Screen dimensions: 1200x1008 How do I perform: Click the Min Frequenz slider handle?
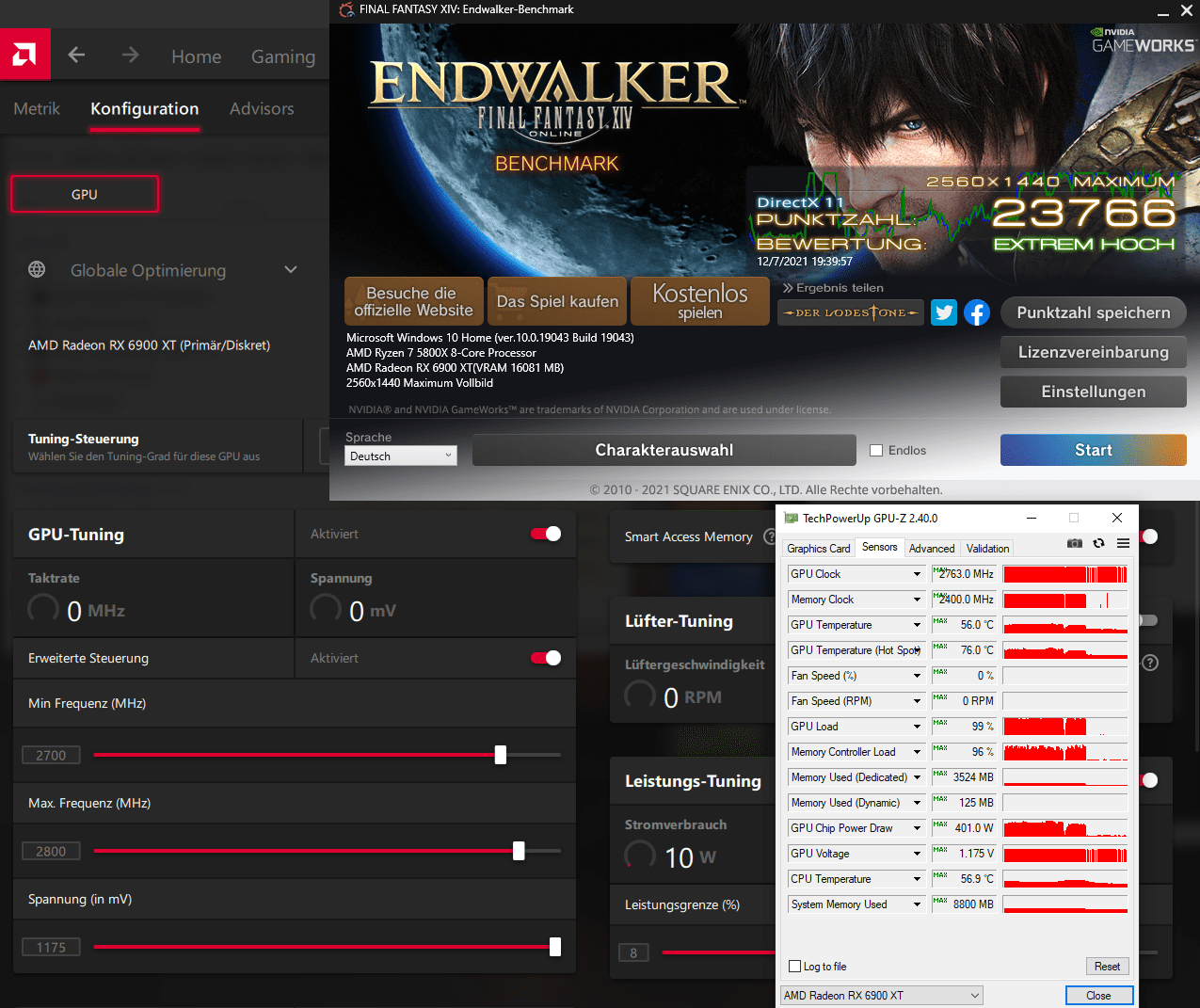(x=501, y=755)
